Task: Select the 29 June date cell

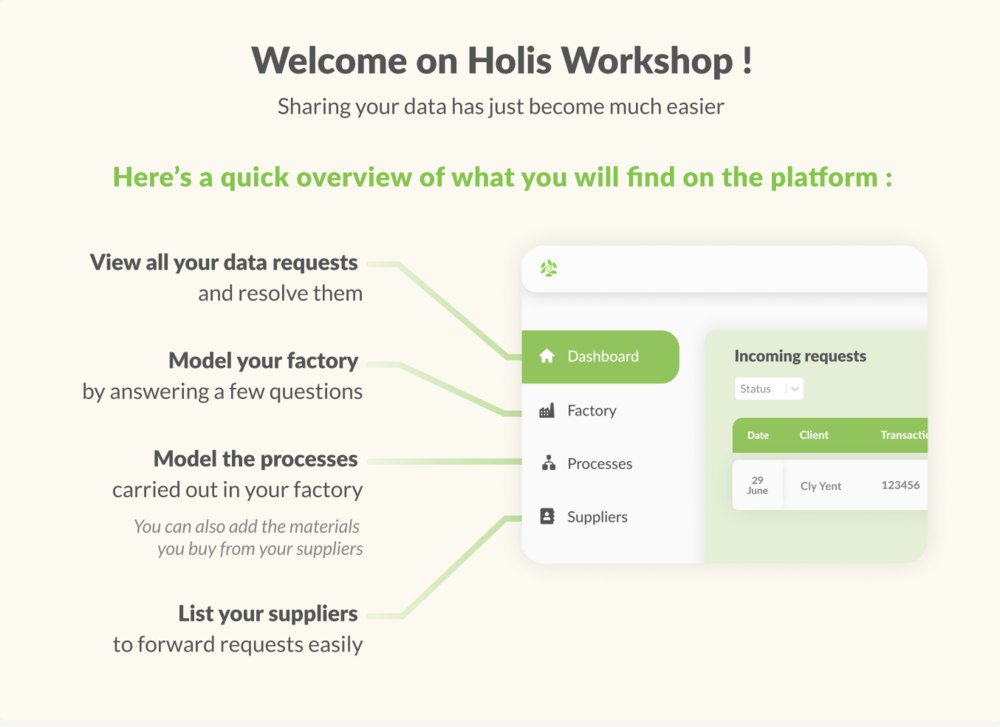Action: click(758, 485)
